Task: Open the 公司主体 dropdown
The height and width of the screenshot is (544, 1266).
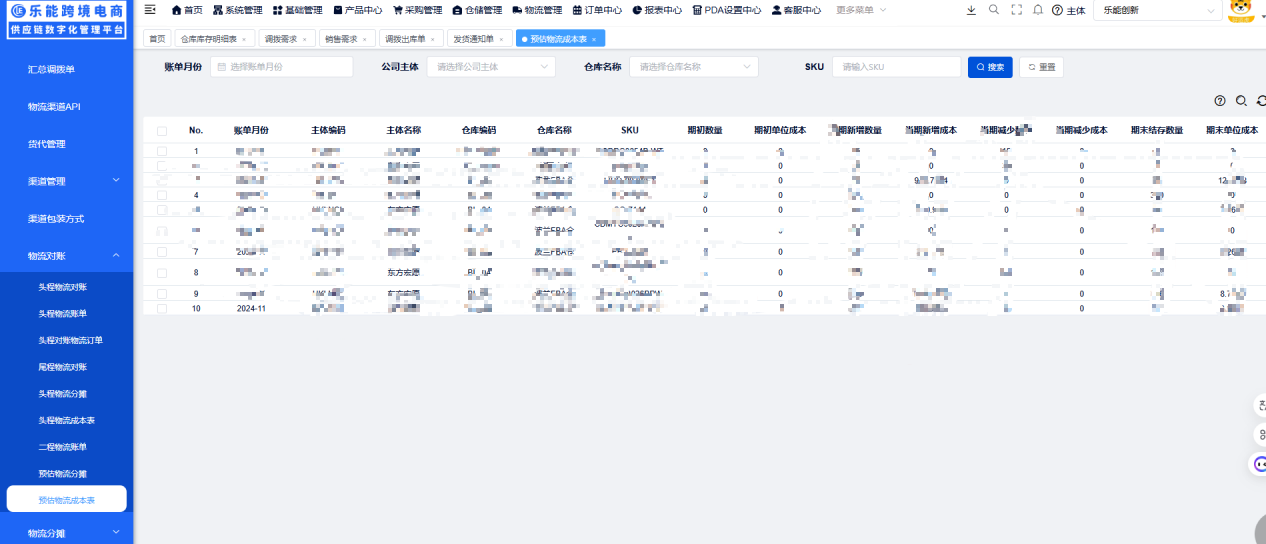Action: (491, 67)
